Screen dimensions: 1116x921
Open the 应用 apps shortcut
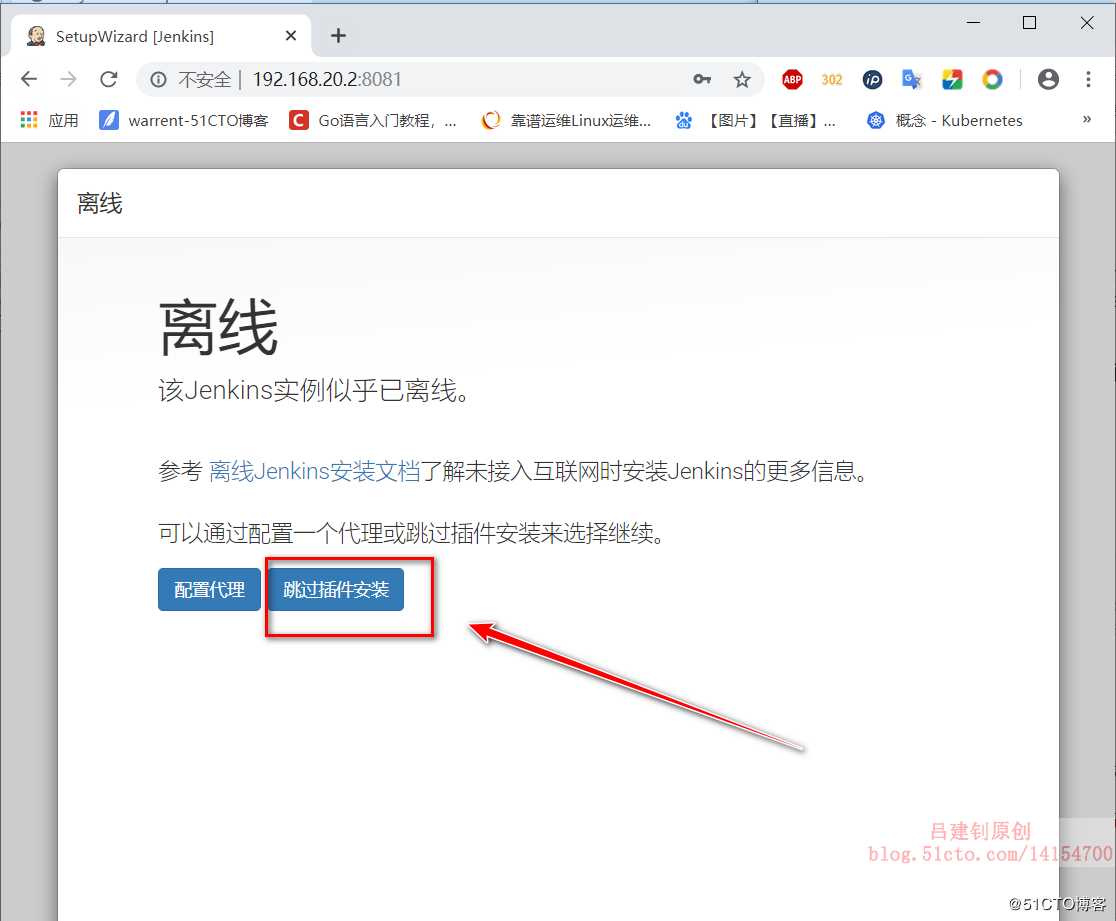(49, 120)
